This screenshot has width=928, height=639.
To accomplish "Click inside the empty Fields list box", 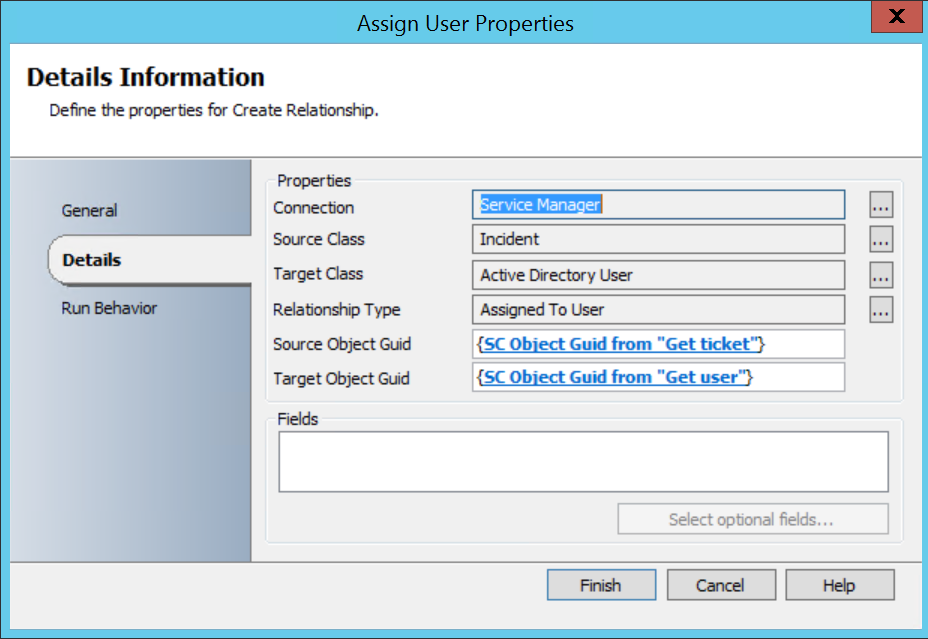I will coord(583,461).
